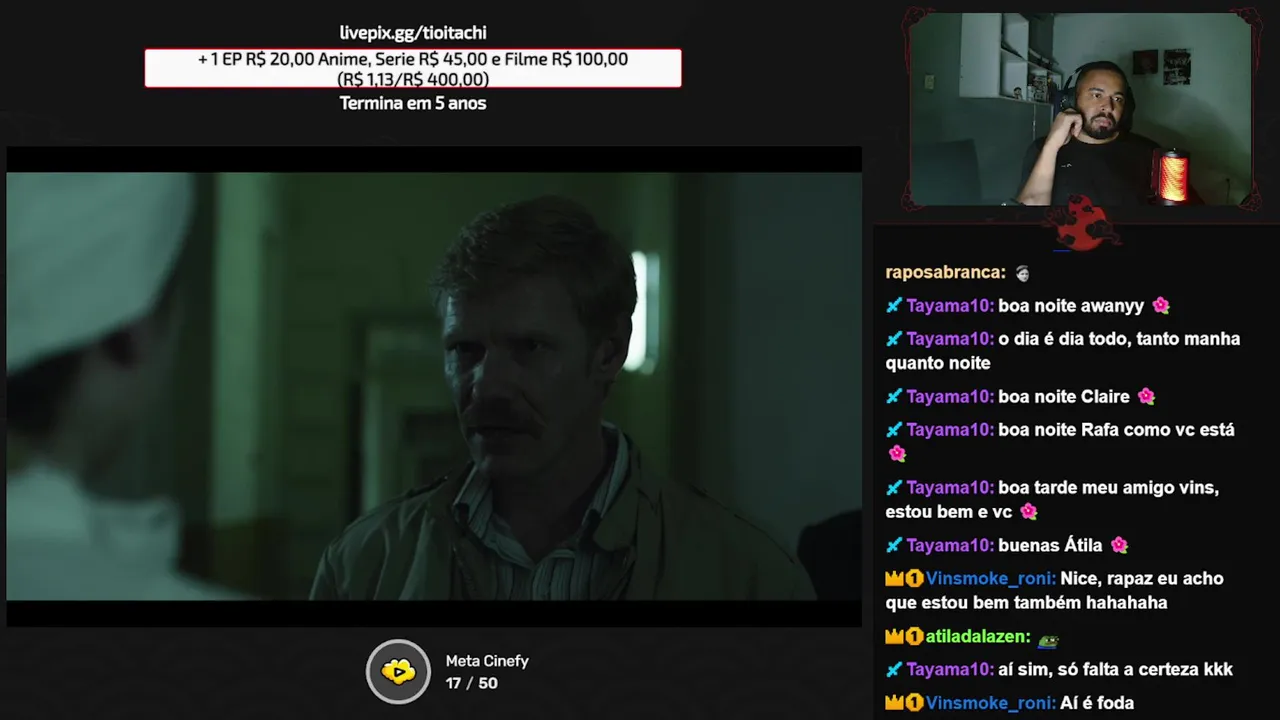Click the crown badge beside atiladalazen

pos(894,637)
